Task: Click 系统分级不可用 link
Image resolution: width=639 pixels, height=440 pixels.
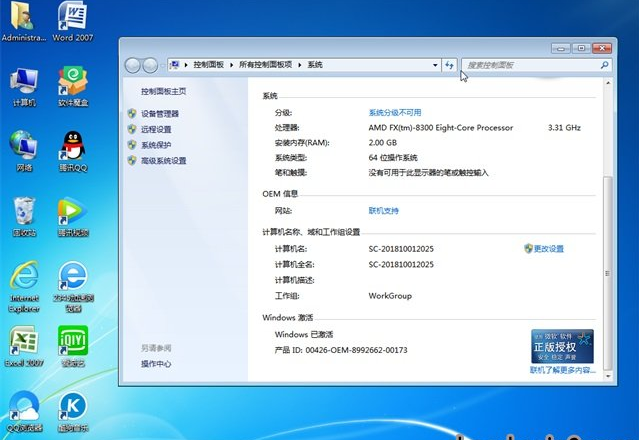Action: coord(395,112)
